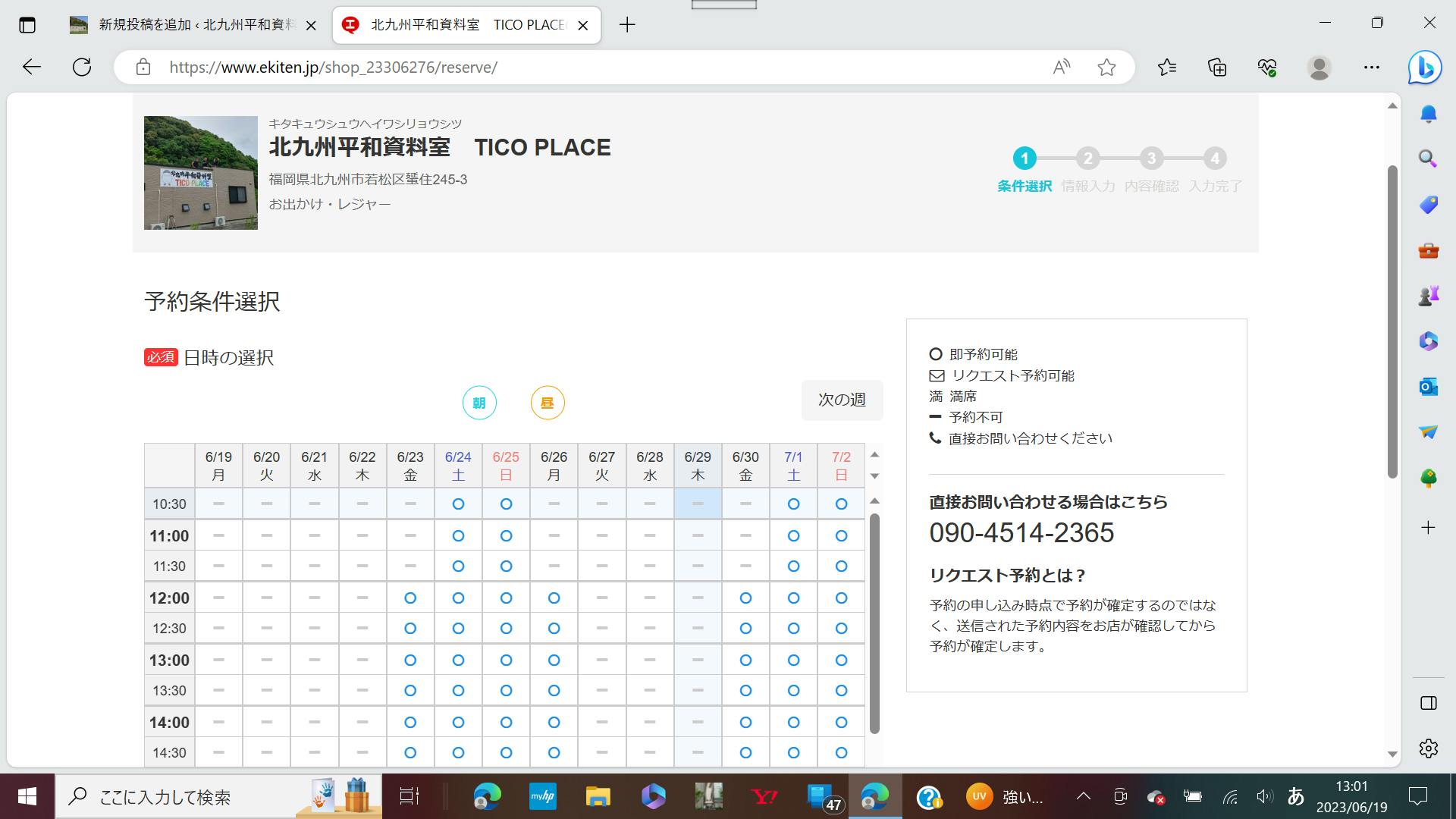This screenshot has height=819, width=1456.
Task: Add this page to favorites star
Action: tap(1106, 67)
